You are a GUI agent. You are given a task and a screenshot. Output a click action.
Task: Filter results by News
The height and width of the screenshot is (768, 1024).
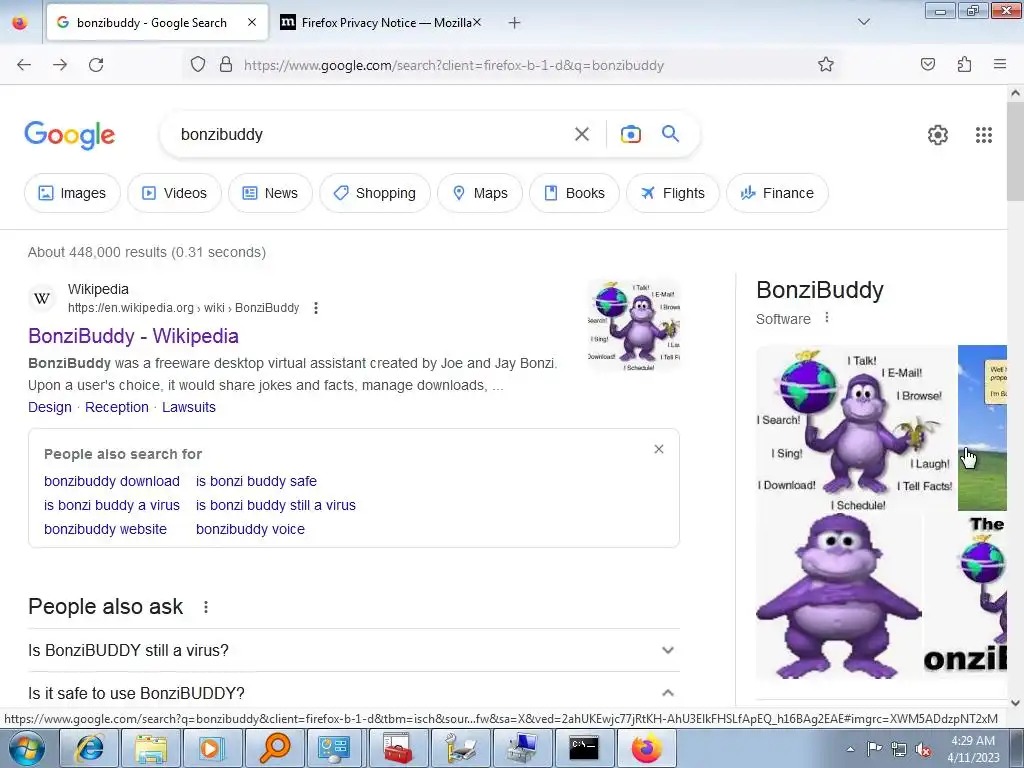click(270, 193)
